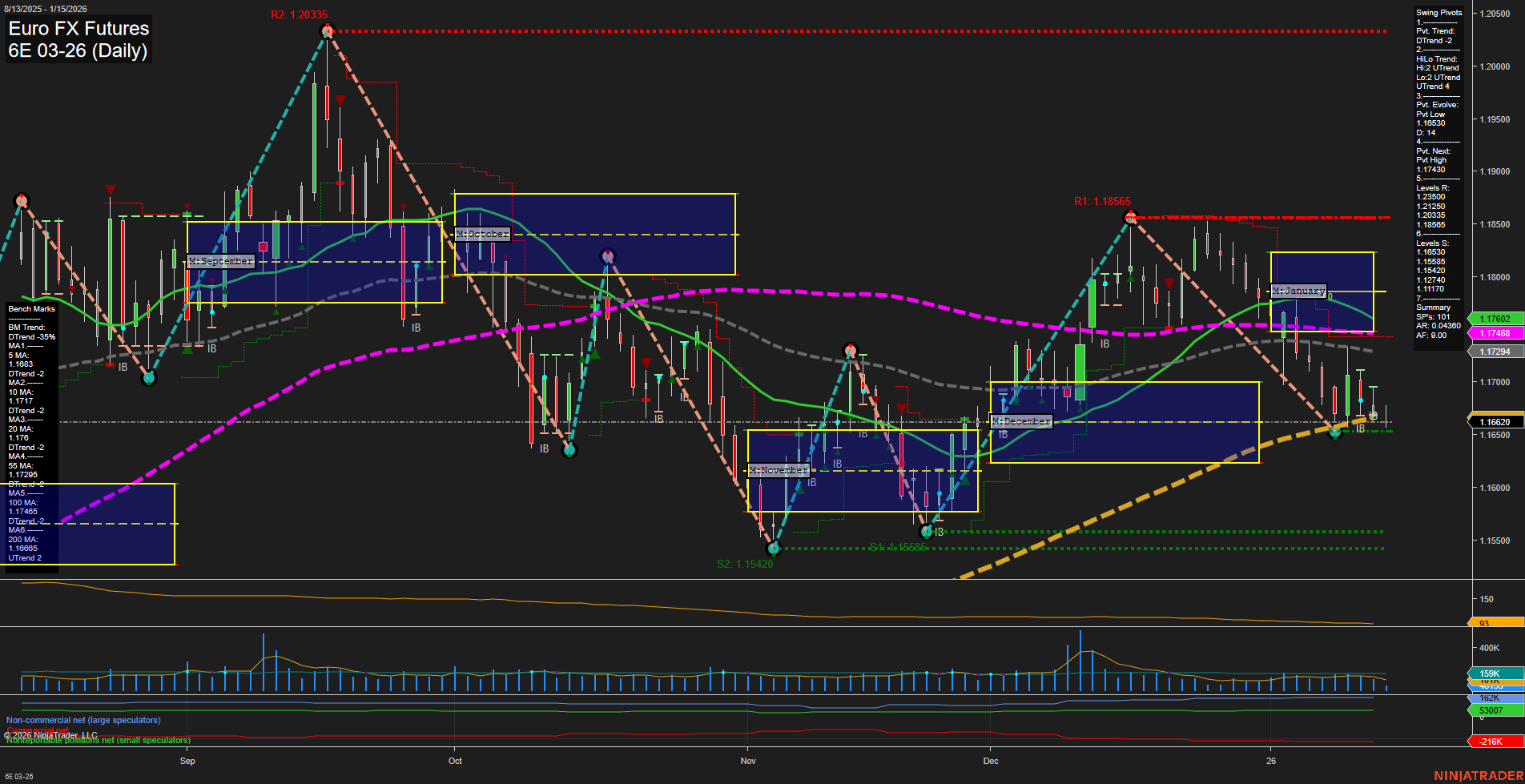
Task: Toggle the Nonreportable positions net legend
Action: pos(98,740)
